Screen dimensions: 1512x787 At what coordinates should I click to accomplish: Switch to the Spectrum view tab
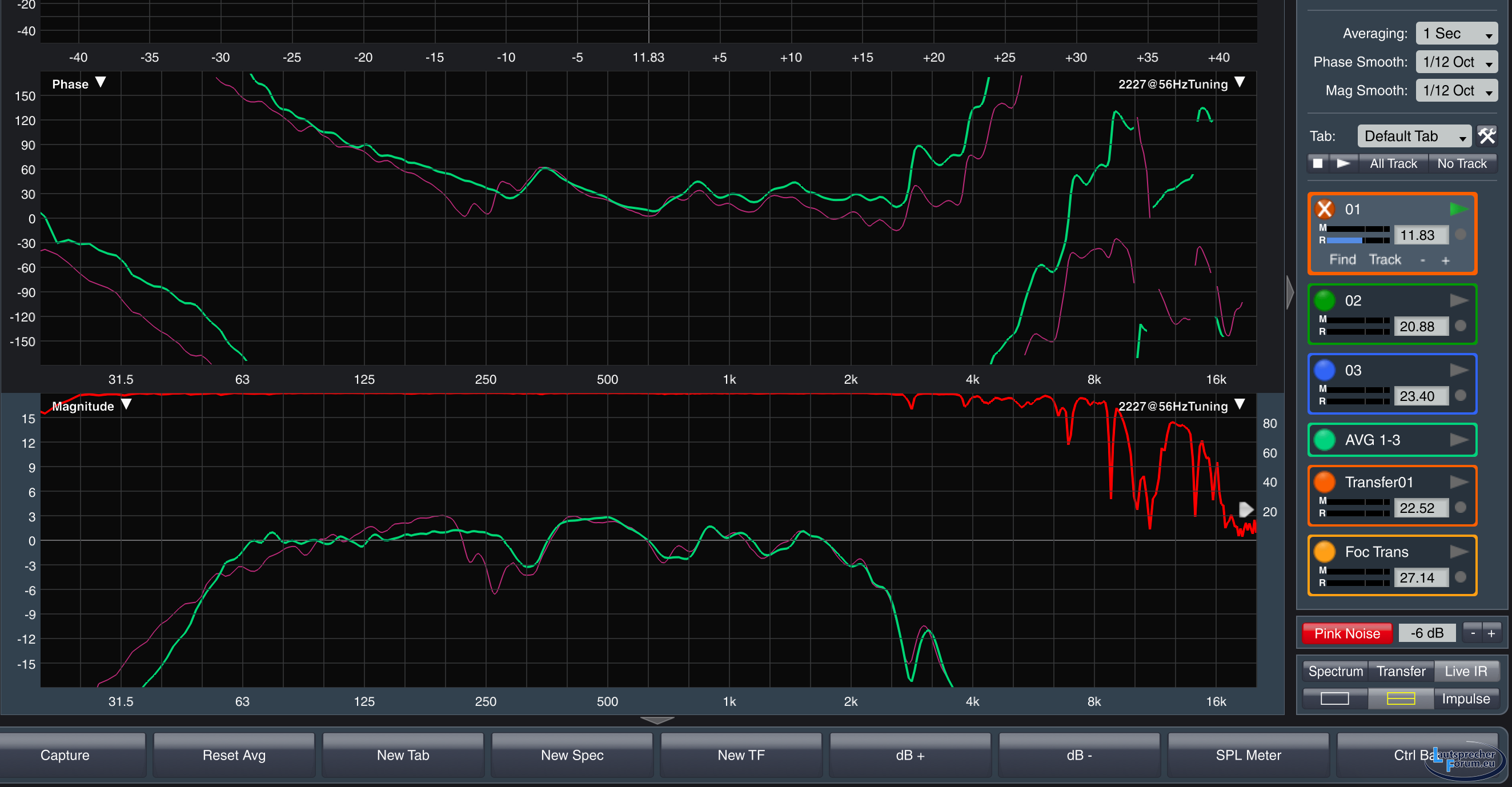[1335, 671]
